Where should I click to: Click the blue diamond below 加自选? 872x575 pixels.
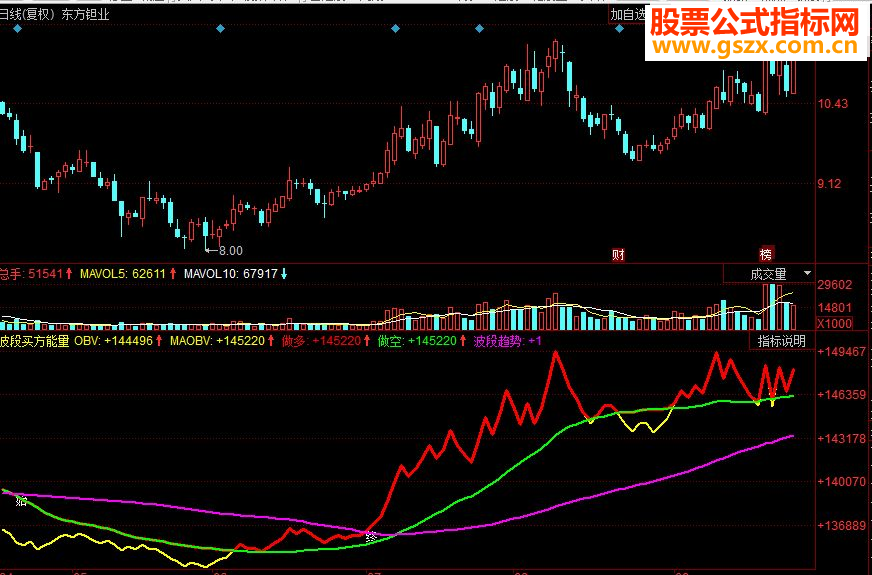(620, 28)
